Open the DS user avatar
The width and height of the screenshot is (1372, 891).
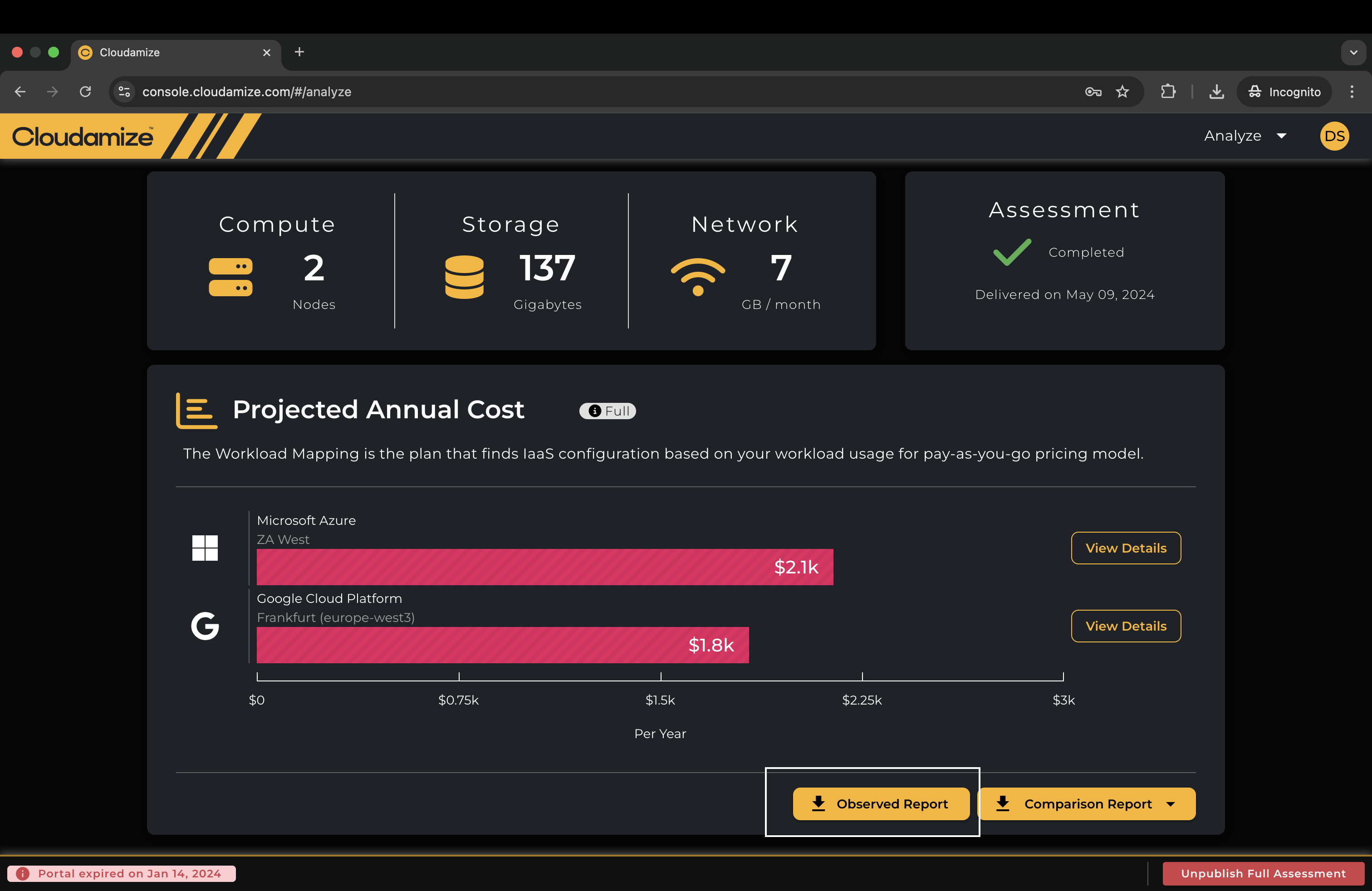click(1334, 136)
